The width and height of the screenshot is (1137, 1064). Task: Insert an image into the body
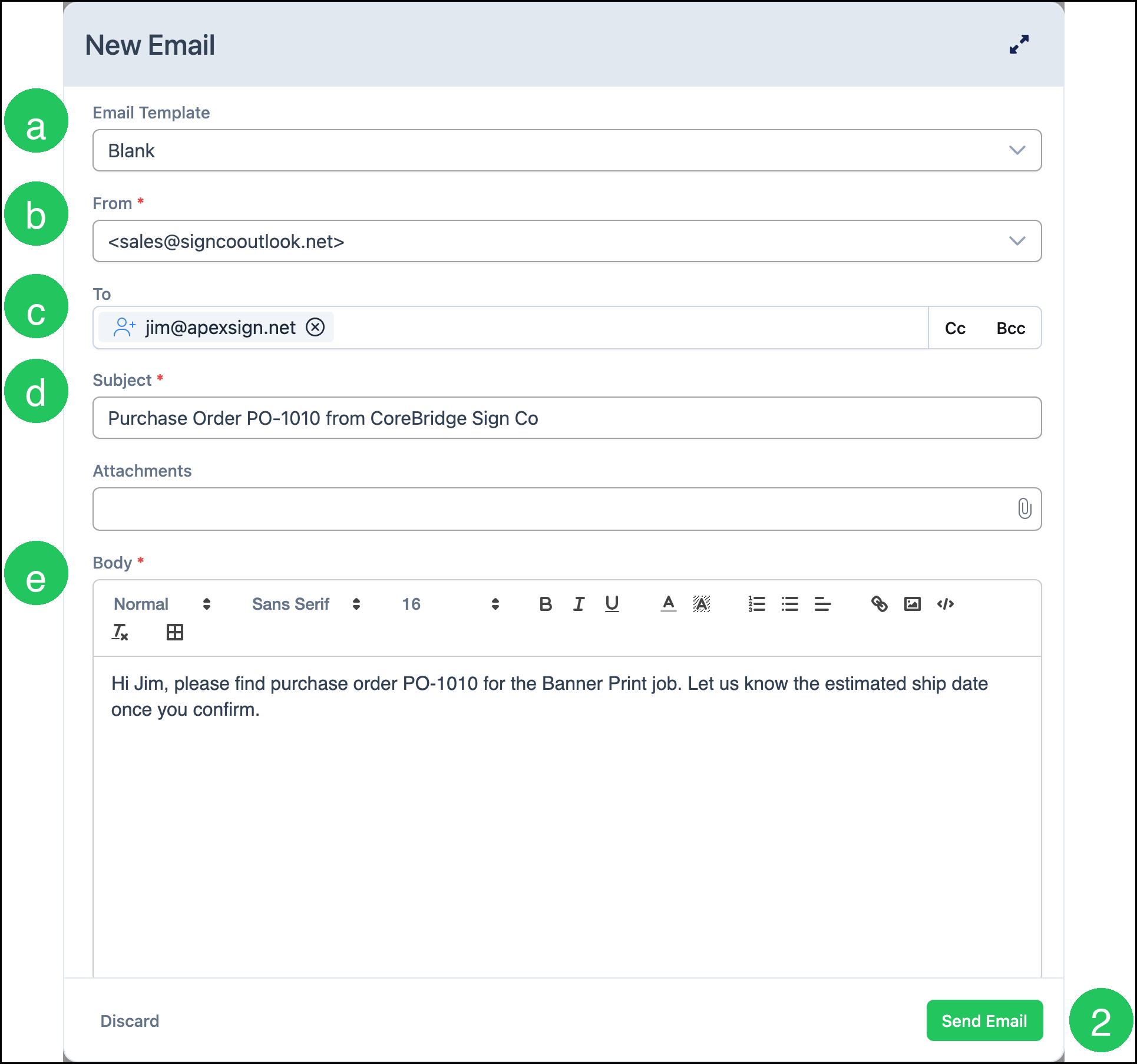pos(912,604)
